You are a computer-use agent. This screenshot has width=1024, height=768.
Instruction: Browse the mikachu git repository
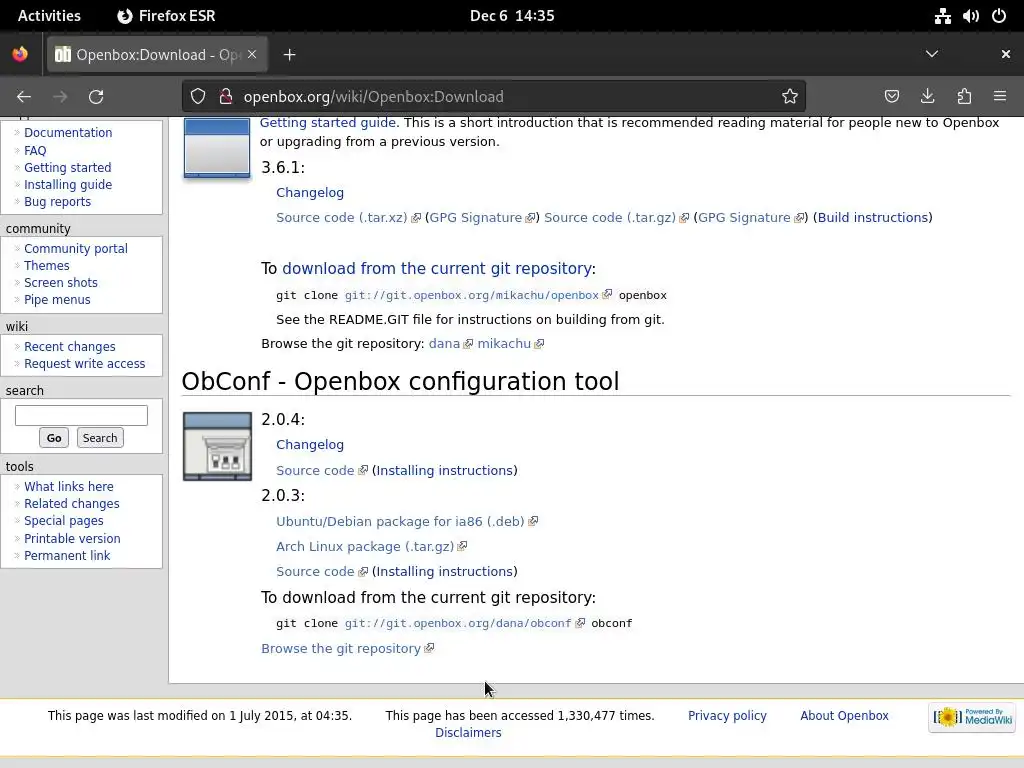point(504,344)
